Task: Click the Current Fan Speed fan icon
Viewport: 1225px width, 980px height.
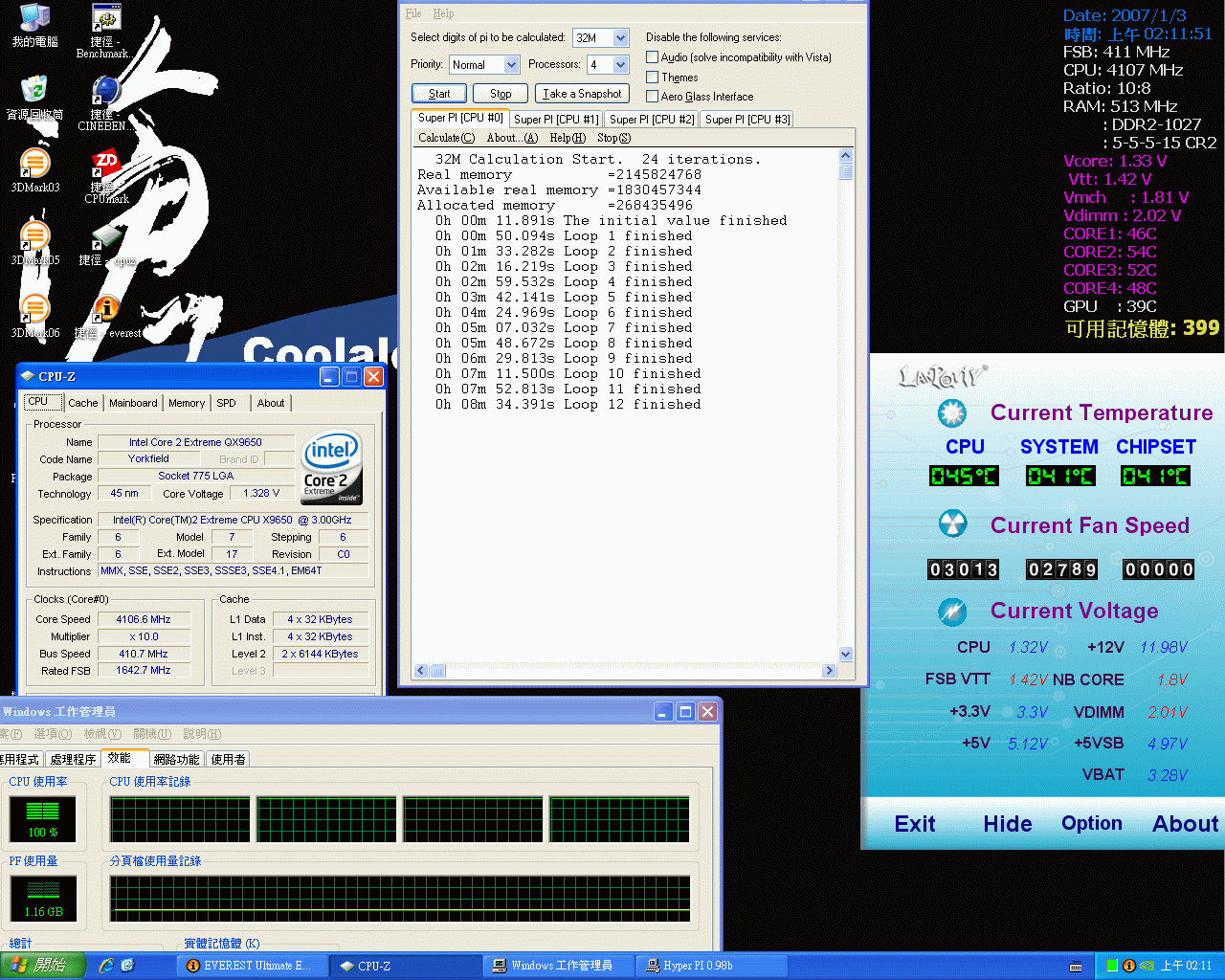Action: (951, 523)
